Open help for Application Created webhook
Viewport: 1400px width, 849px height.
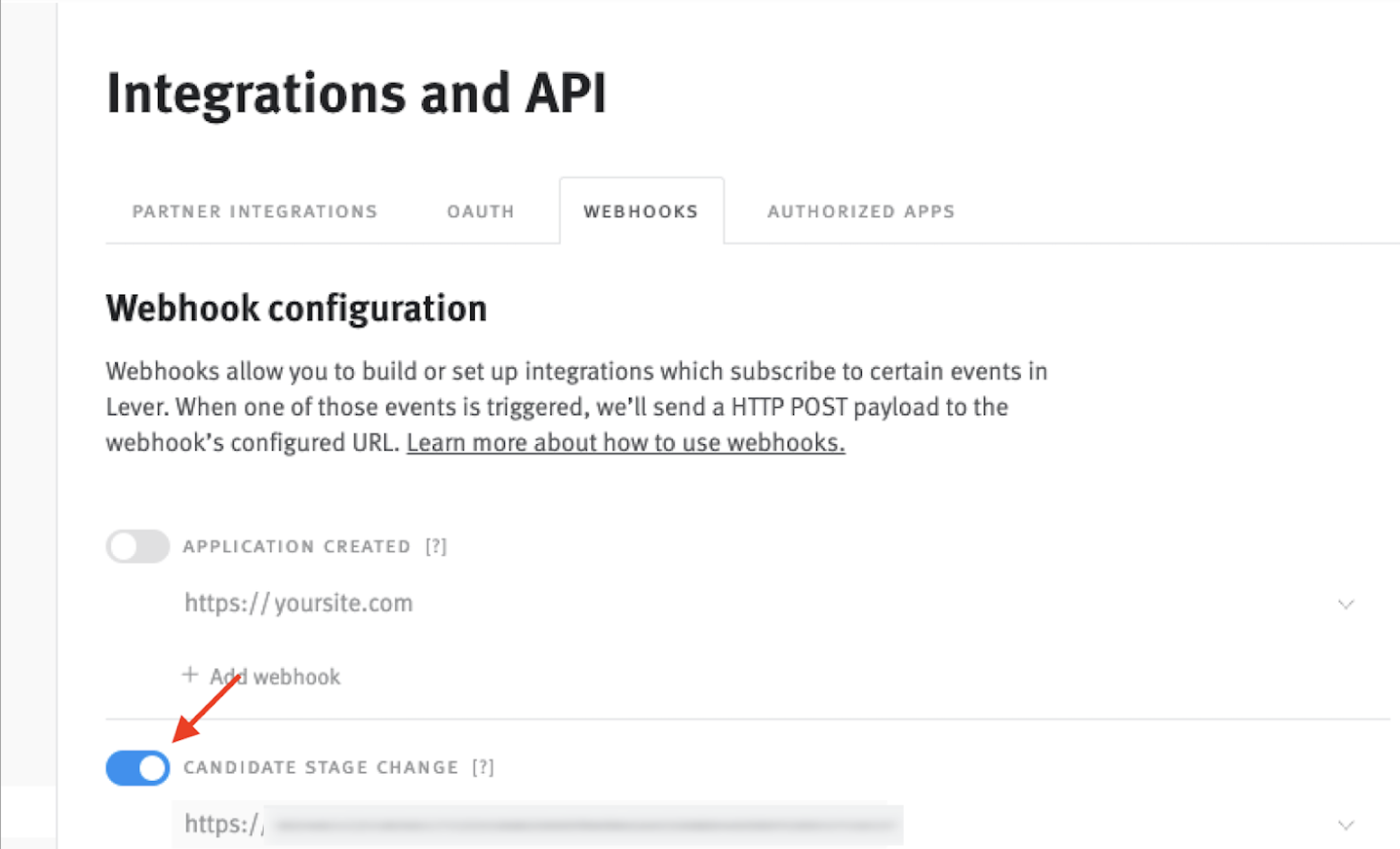point(436,547)
